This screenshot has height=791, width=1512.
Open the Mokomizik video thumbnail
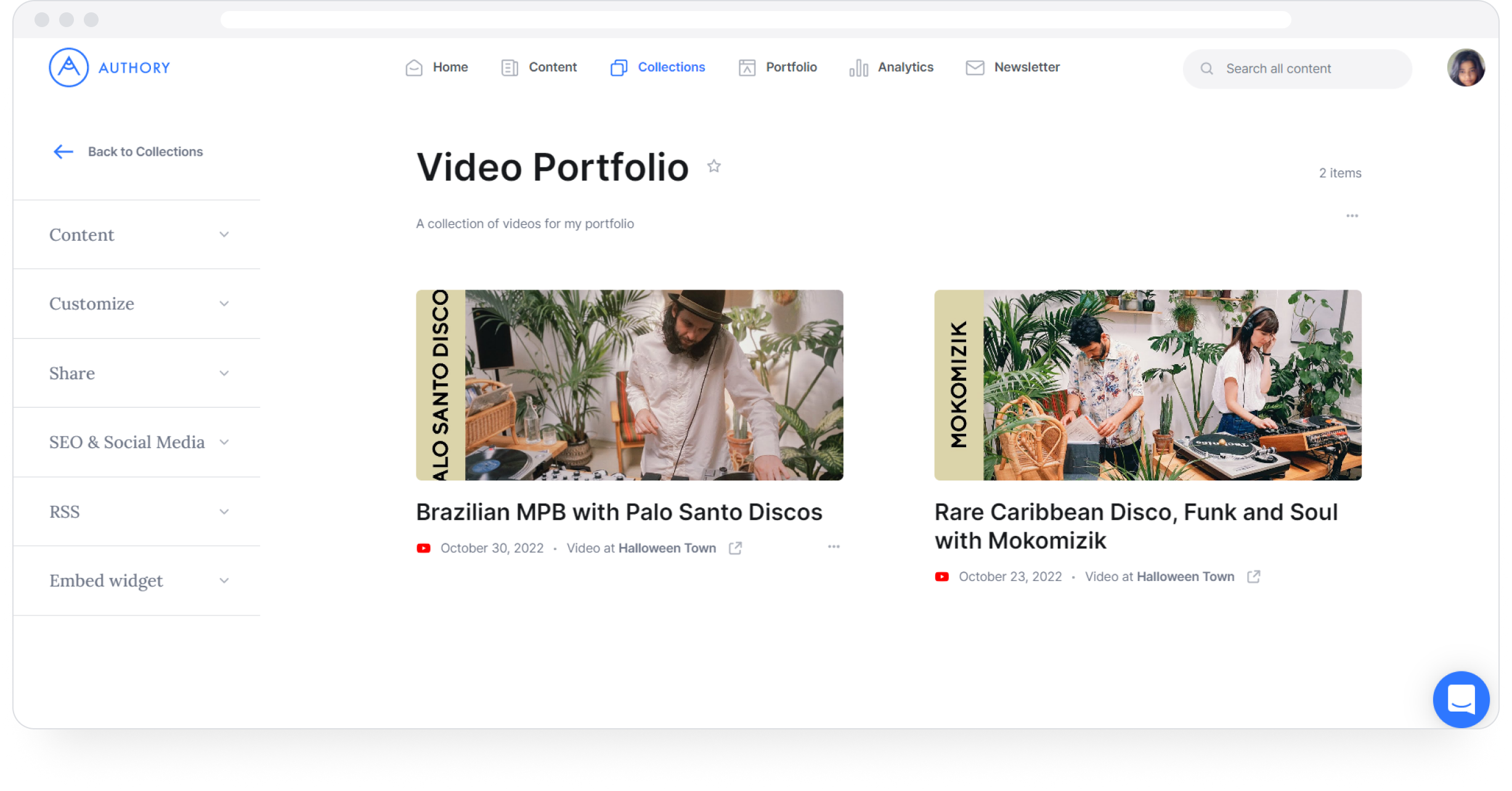click(x=1147, y=385)
